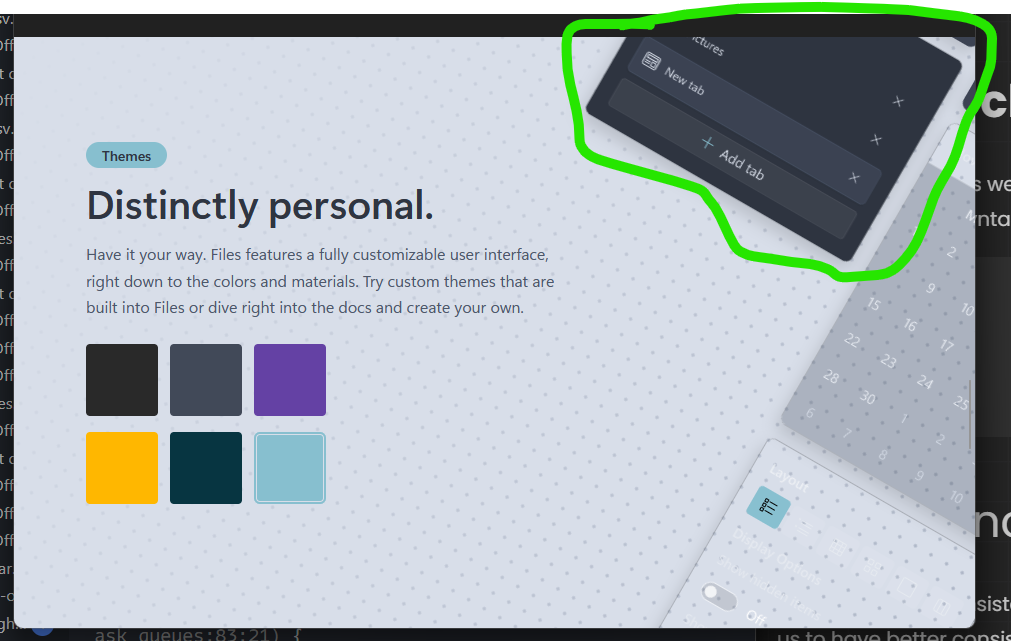Click the "Distinctly personal." heading
The width and height of the screenshot is (1011, 641).
pyautogui.click(x=260, y=206)
